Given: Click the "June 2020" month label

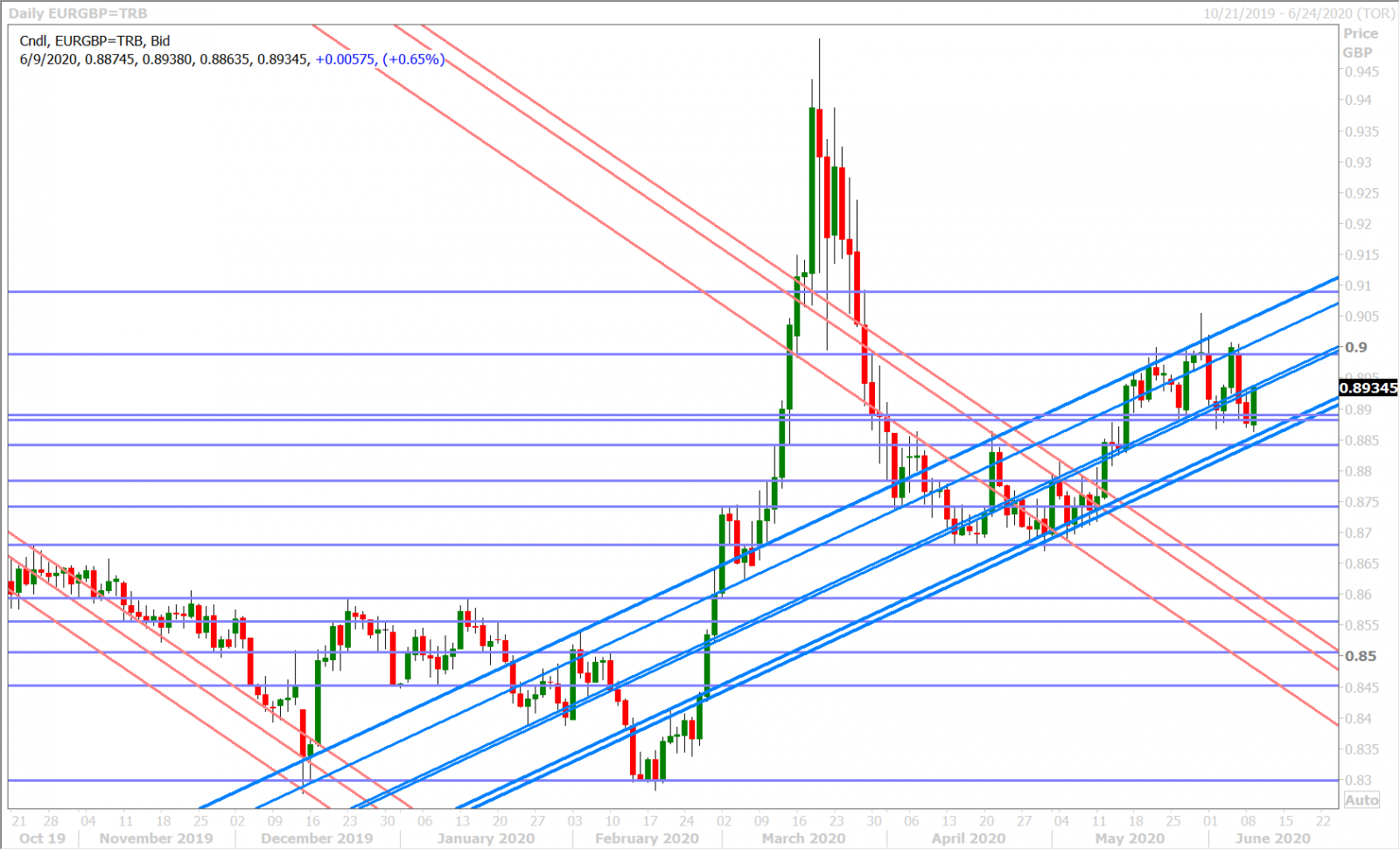Looking at the screenshot, I should (x=1272, y=839).
